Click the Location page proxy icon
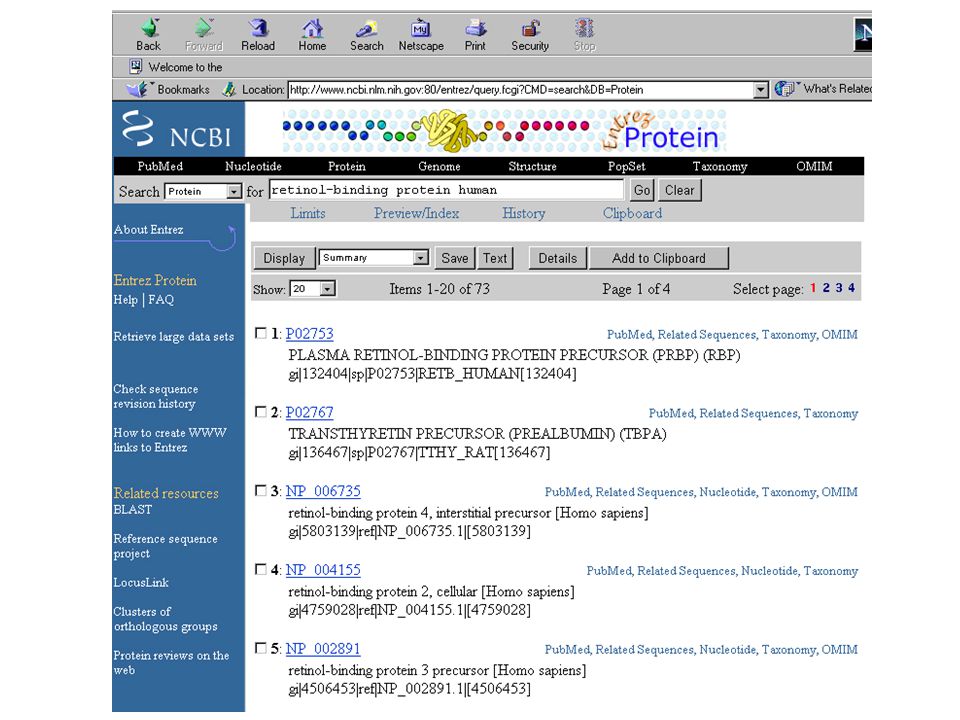The width and height of the screenshot is (960, 720). 230,89
